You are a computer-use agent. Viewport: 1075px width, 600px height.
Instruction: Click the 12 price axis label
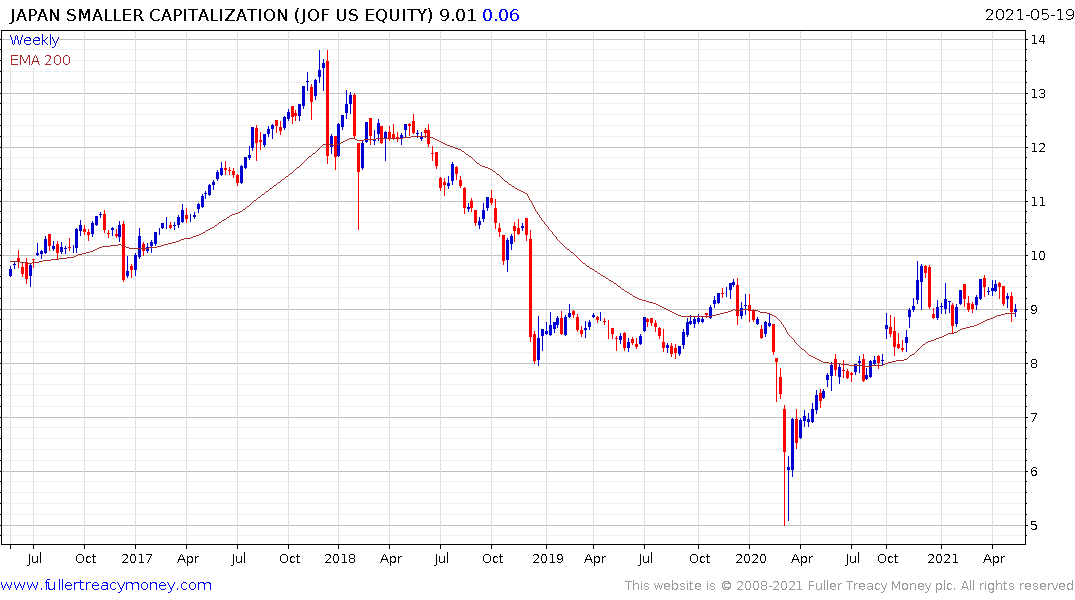pyautogui.click(x=1038, y=147)
